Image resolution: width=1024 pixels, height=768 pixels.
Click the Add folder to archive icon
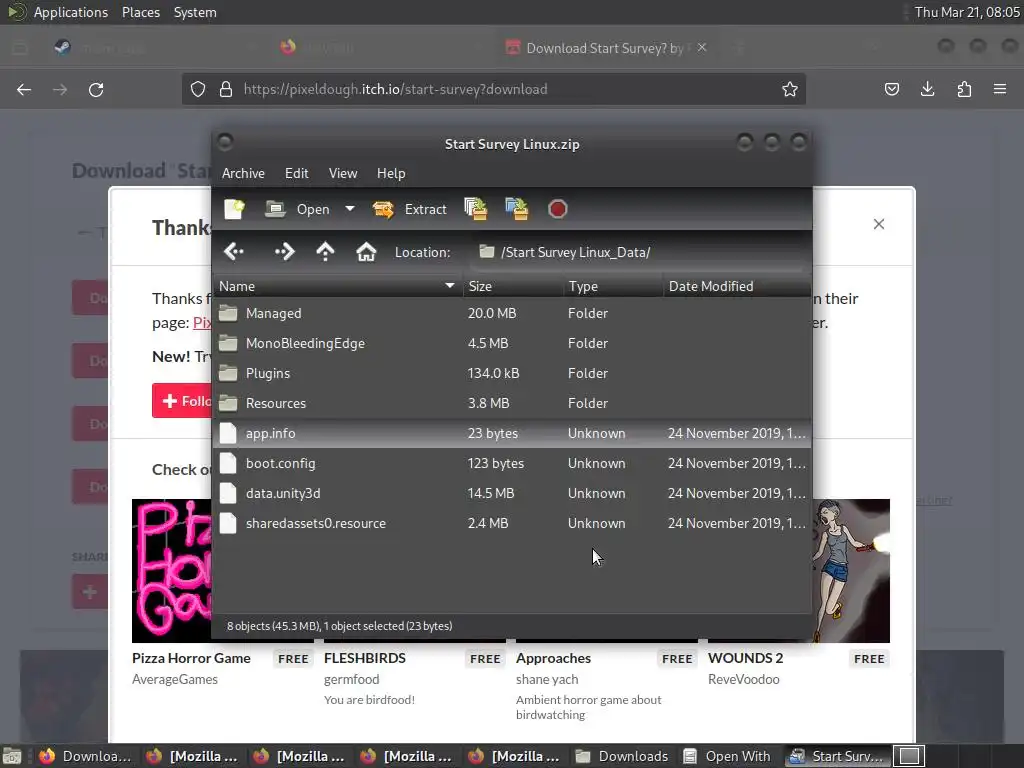[517, 209]
